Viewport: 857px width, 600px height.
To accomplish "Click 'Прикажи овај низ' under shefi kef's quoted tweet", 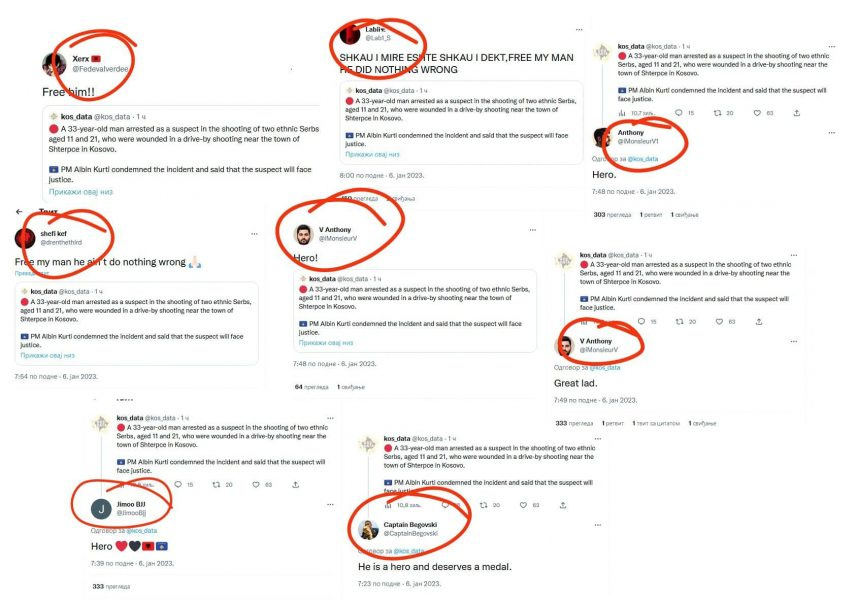I will (48, 355).
